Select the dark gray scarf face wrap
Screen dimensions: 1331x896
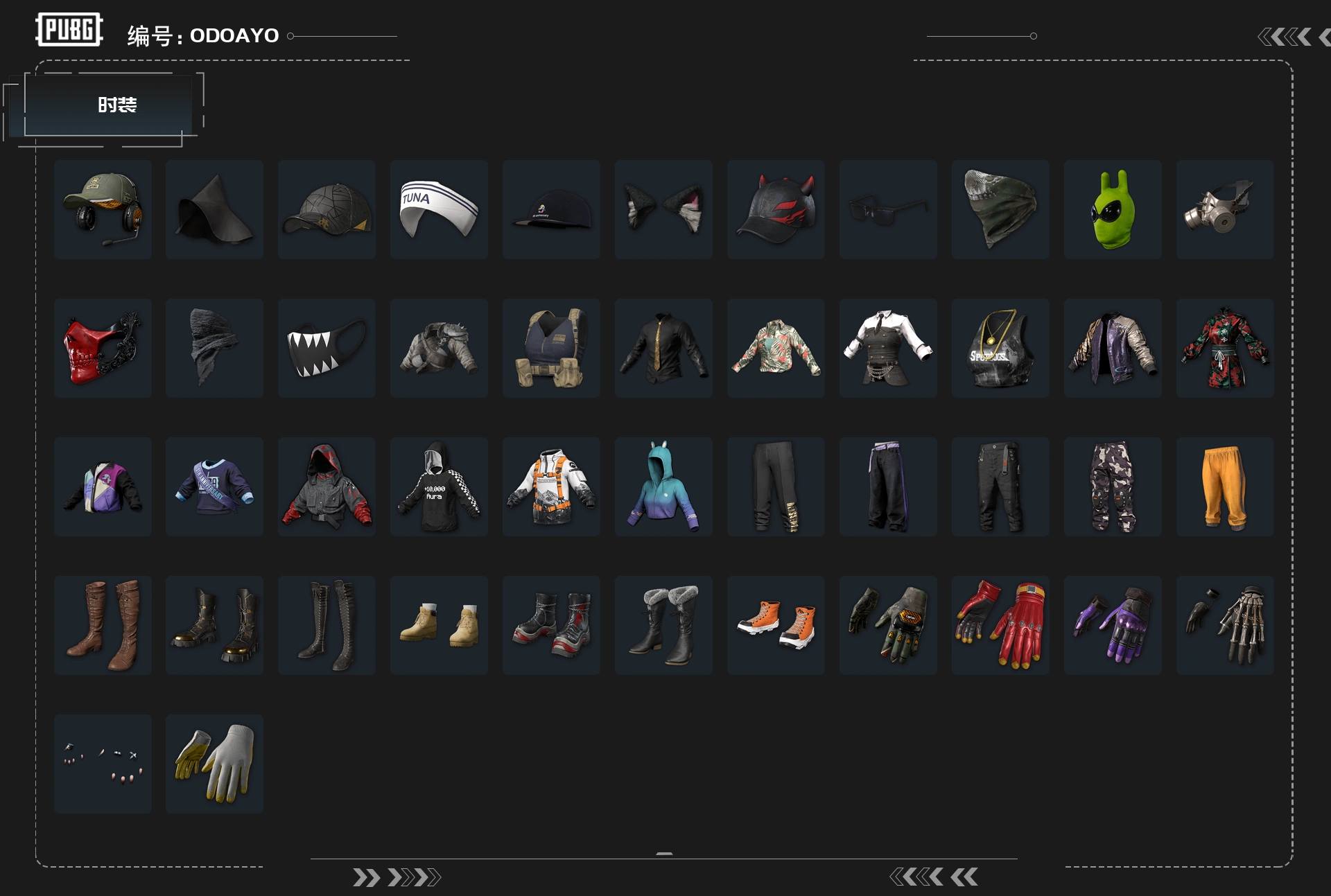coord(215,348)
